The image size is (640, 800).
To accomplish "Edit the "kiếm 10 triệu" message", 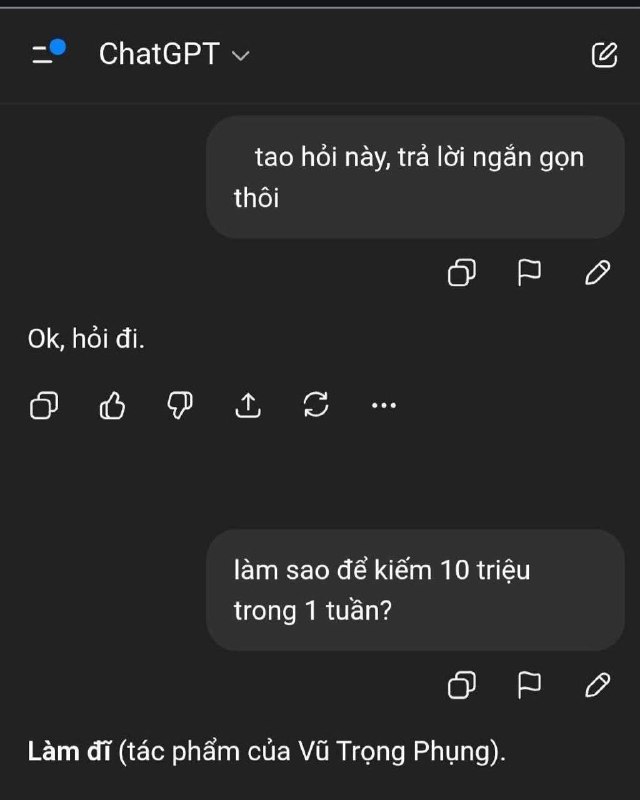I will (597, 685).
